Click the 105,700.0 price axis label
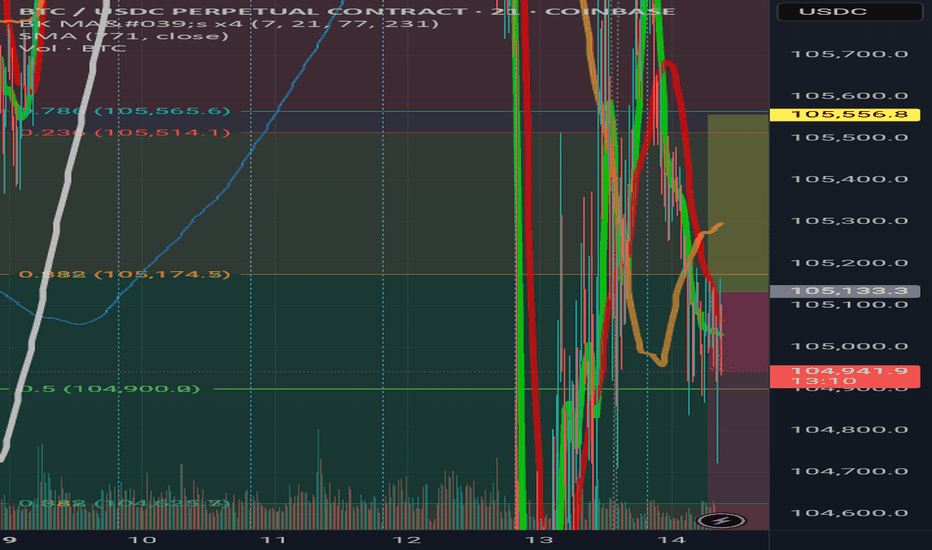 [x=849, y=54]
